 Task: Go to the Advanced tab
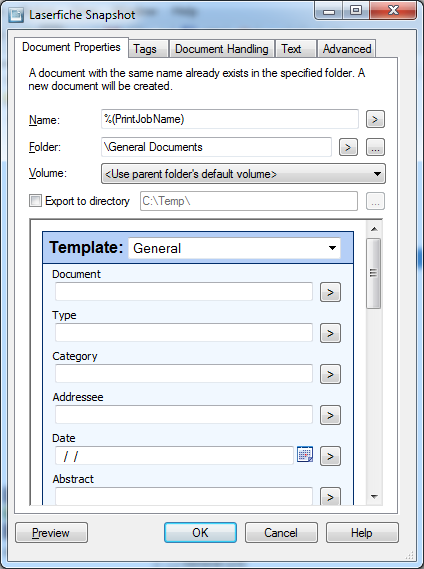click(x=347, y=49)
